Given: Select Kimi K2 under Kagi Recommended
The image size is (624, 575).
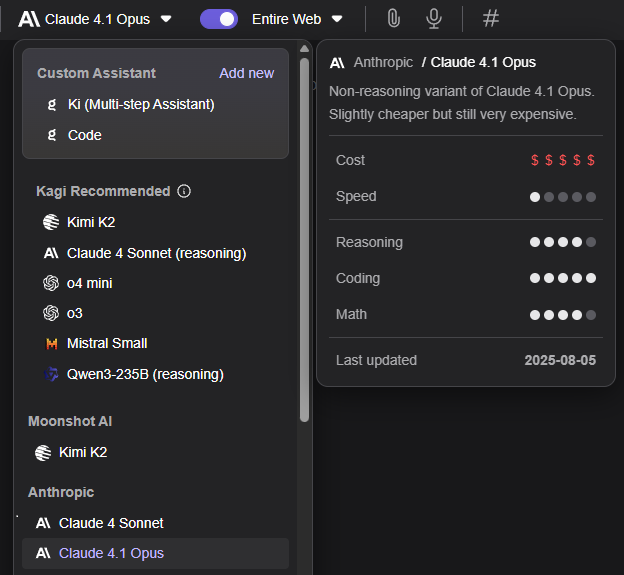Looking at the screenshot, I should tap(91, 222).
